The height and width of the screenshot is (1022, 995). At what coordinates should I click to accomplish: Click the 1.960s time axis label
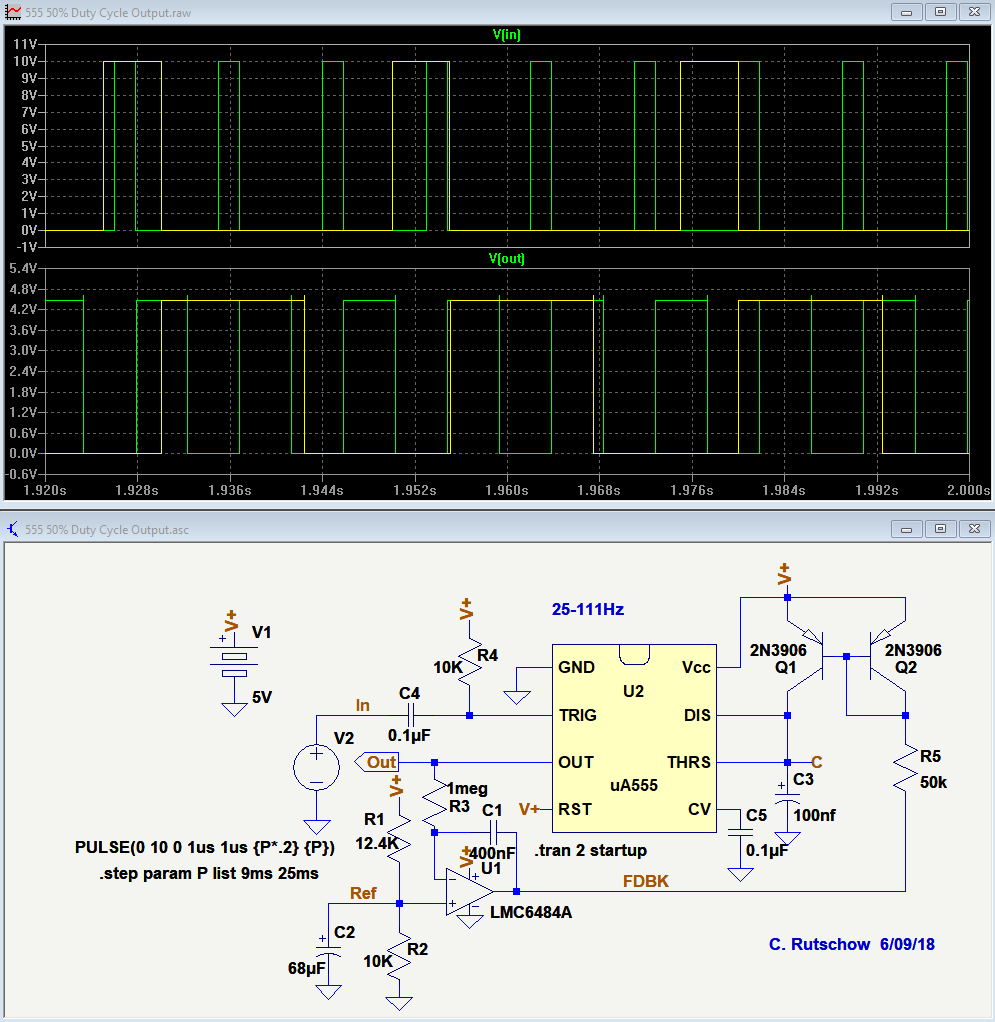coord(507,490)
